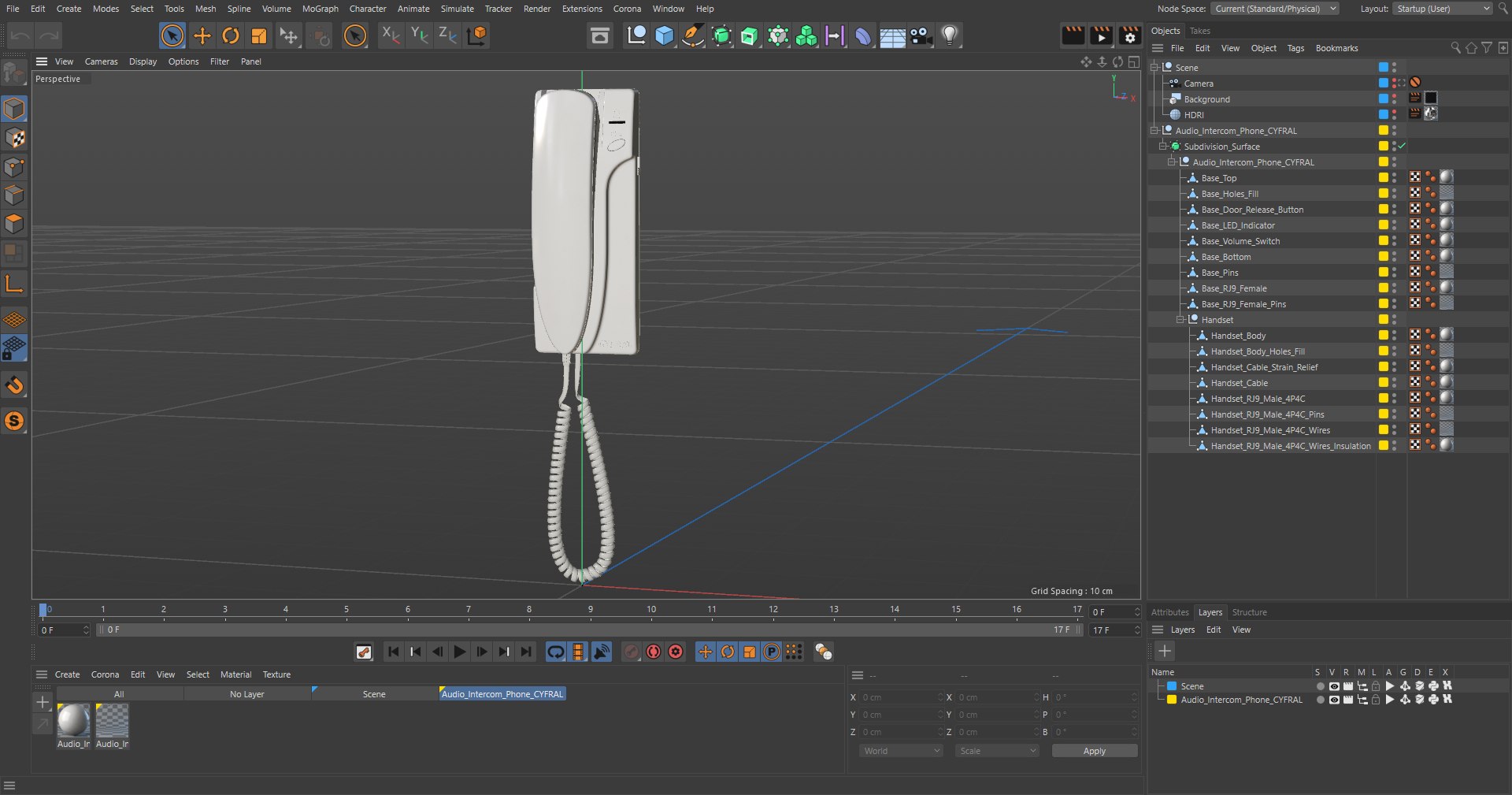Toggle X-axis lock icon
This screenshot has width=1512, height=795.
tap(390, 35)
